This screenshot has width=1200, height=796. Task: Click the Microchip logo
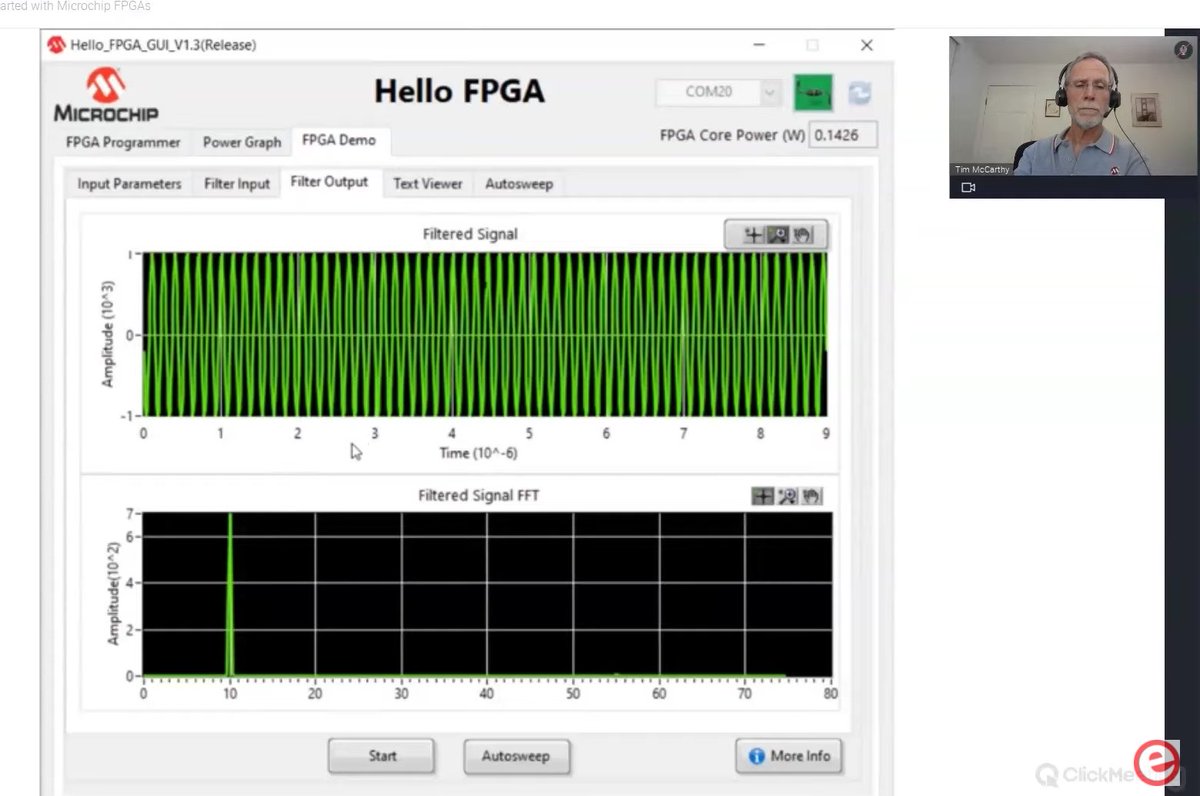point(106,95)
